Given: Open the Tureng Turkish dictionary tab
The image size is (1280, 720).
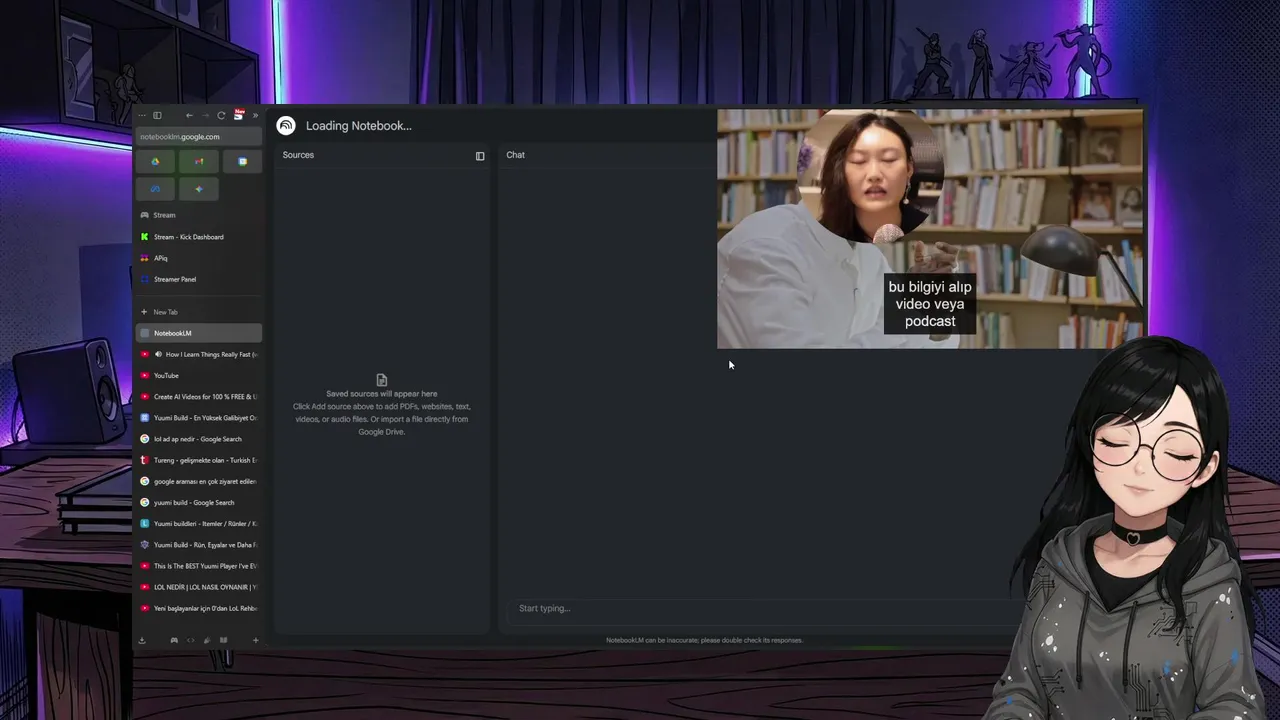Looking at the screenshot, I should [x=199, y=460].
